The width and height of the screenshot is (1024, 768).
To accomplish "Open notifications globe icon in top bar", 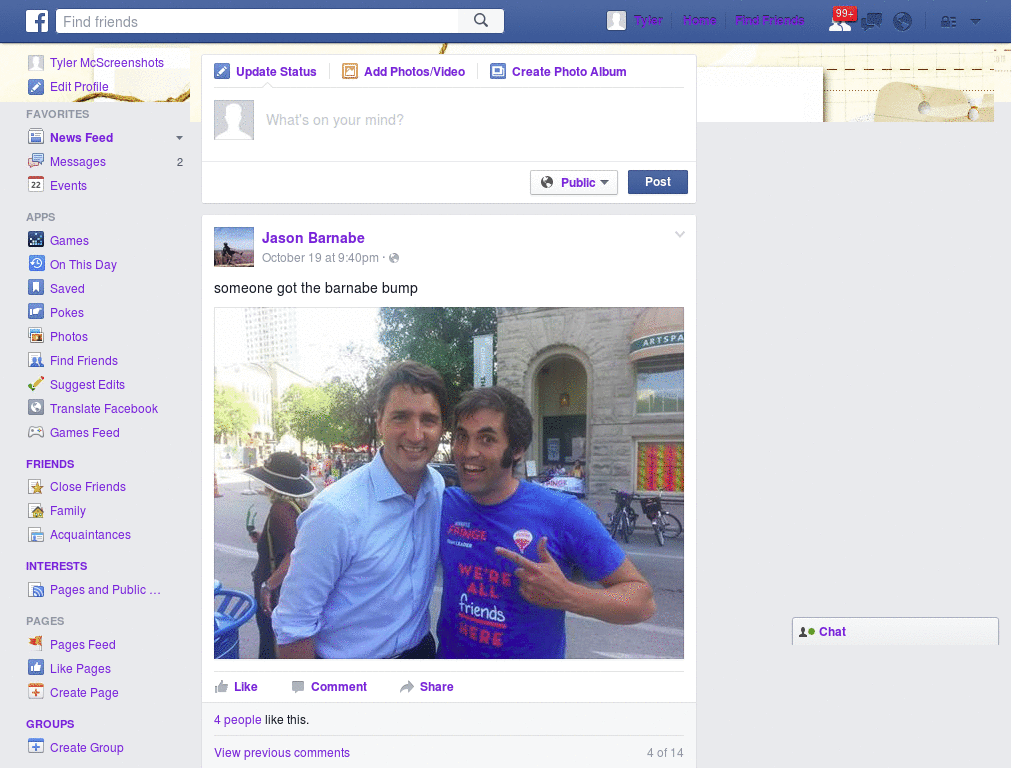I will [903, 22].
